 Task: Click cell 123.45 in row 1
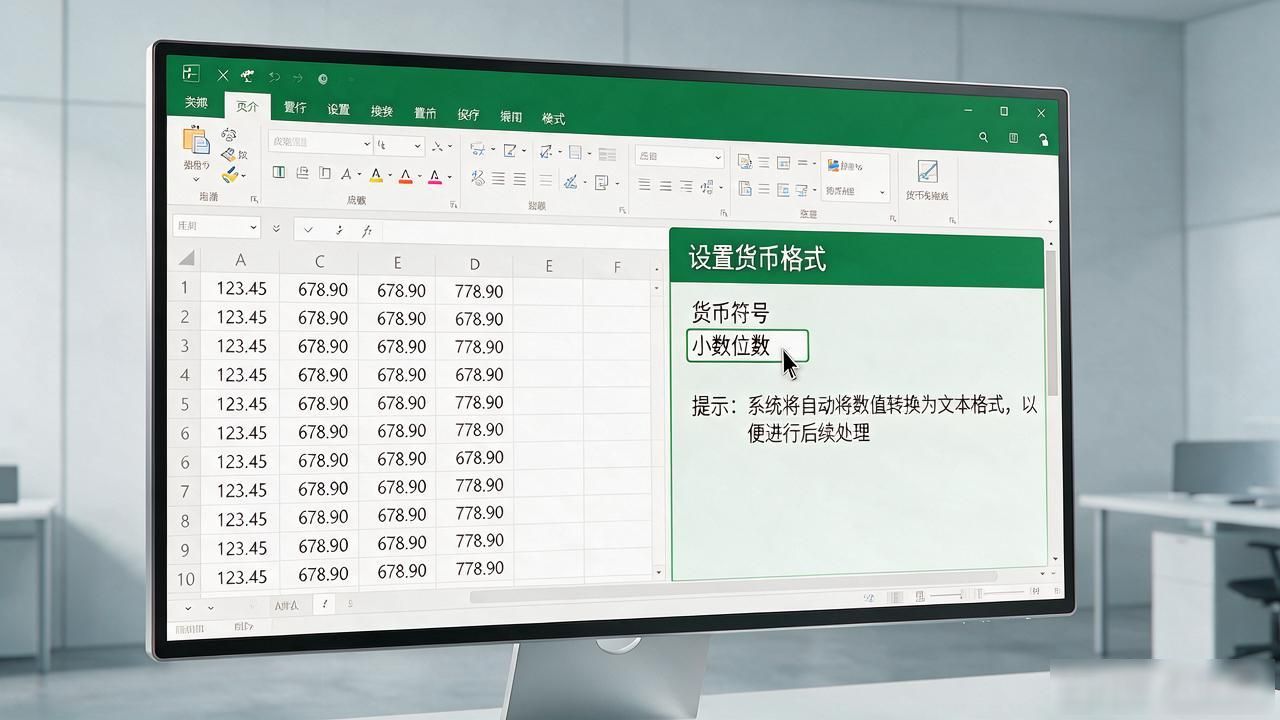241,289
